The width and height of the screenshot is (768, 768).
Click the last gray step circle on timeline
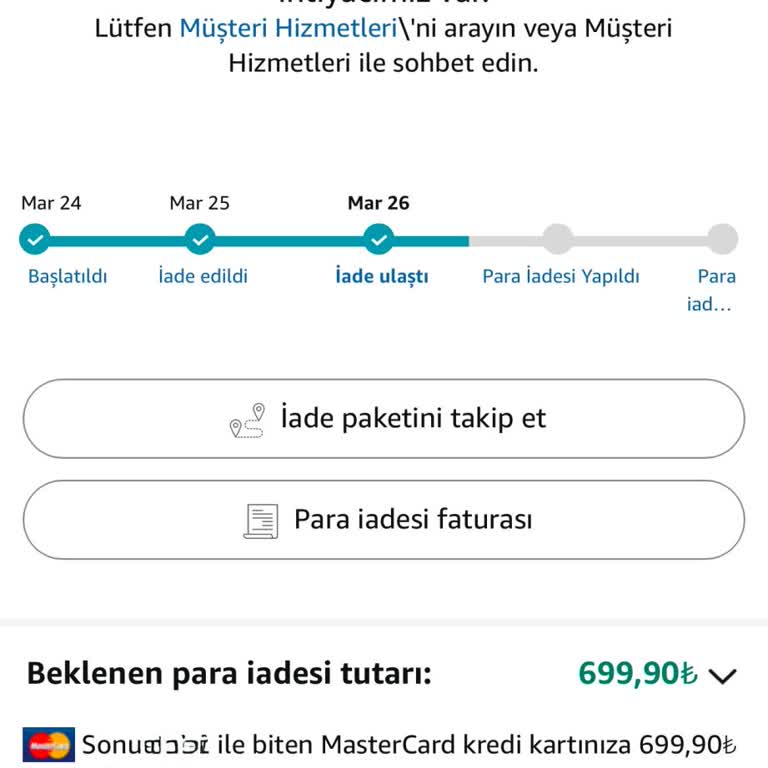click(722, 240)
